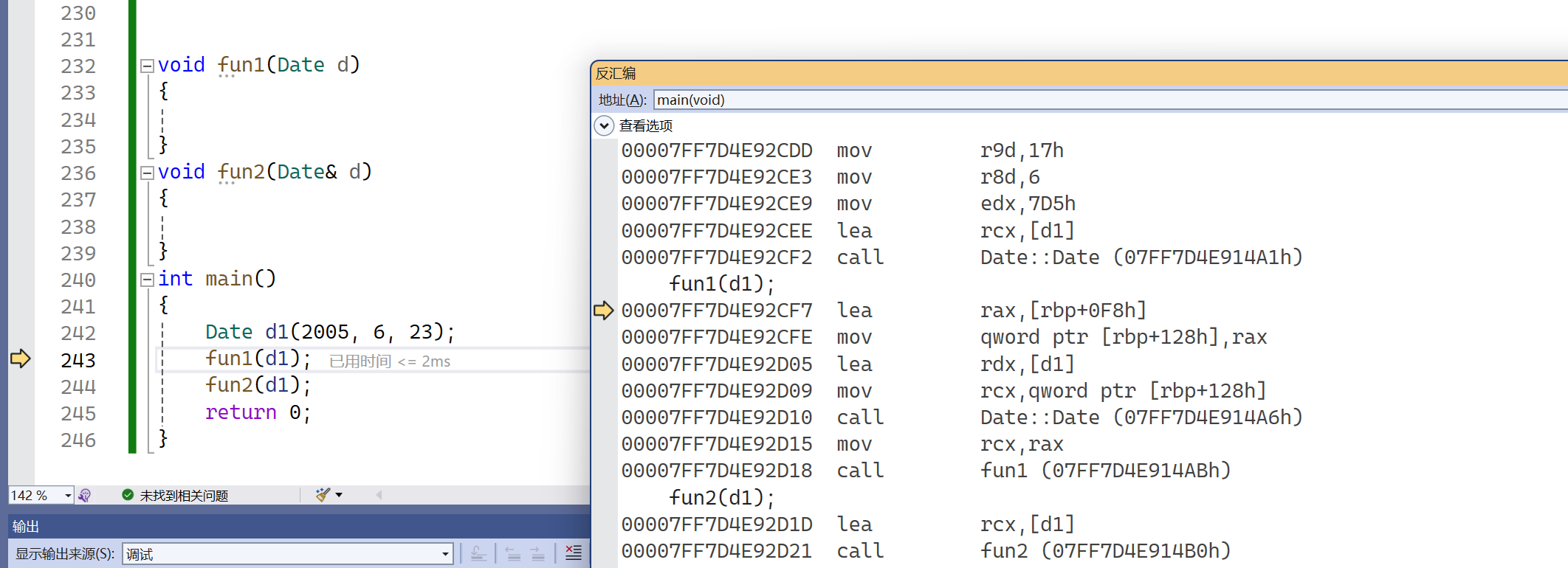Screen dimensions: 1568x568
Task: Click the 'fun1(d1);' source label in disassembly
Action: (x=722, y=284)
